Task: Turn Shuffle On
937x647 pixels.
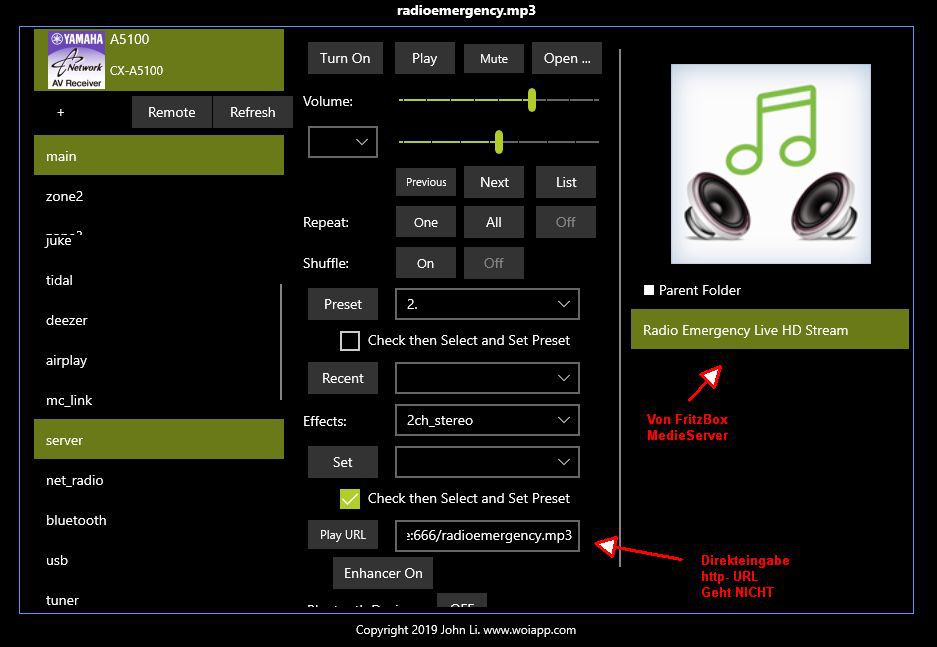Action: click(425, 263)
